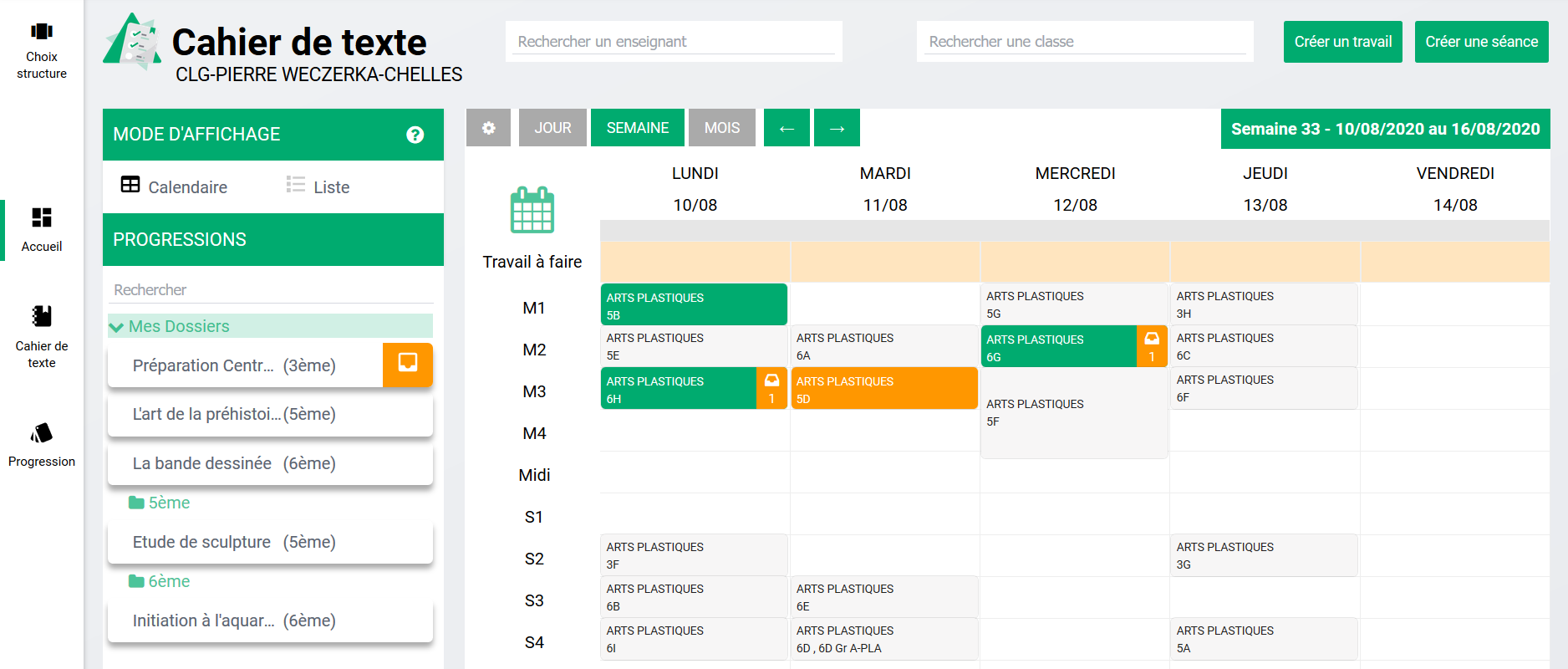This screenshot has height=669, width=1568.
Task: Go to Progression in sidebar
Action: [x=42, y=433]
